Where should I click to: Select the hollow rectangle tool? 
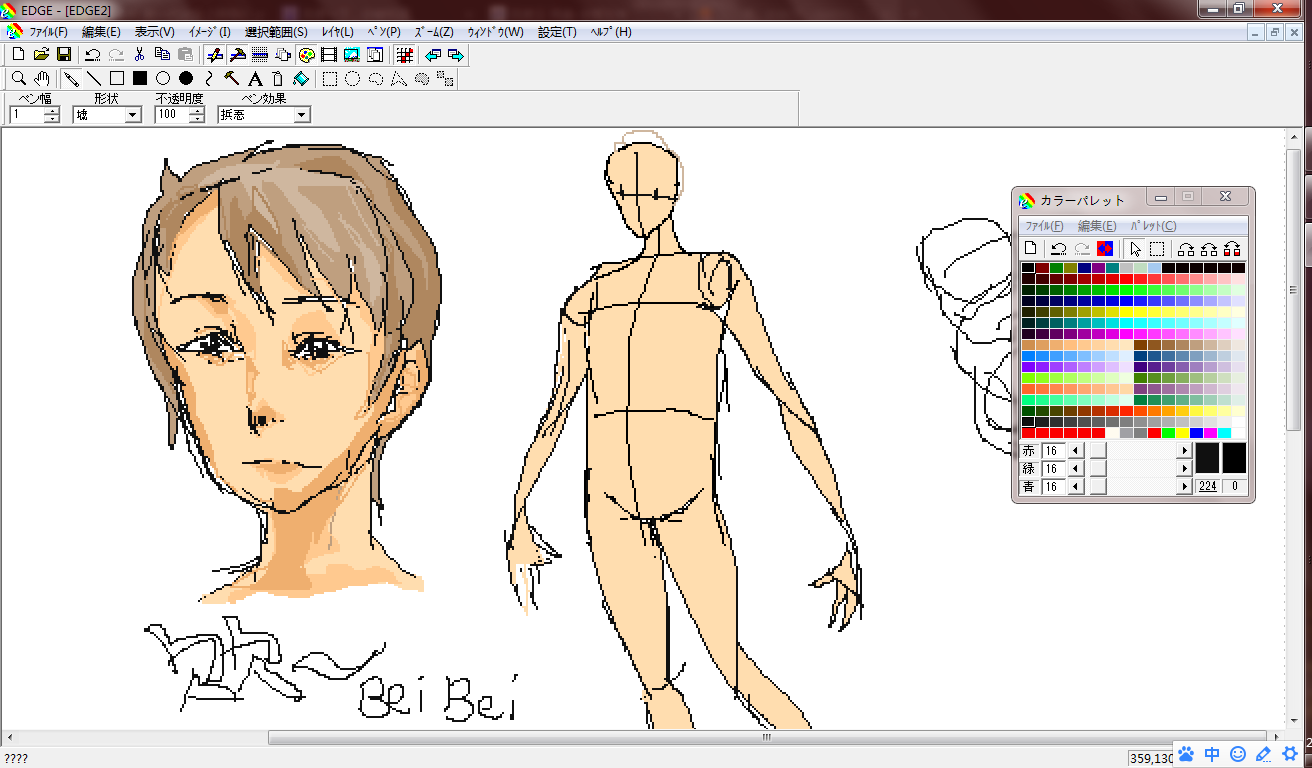coord(117,78)
